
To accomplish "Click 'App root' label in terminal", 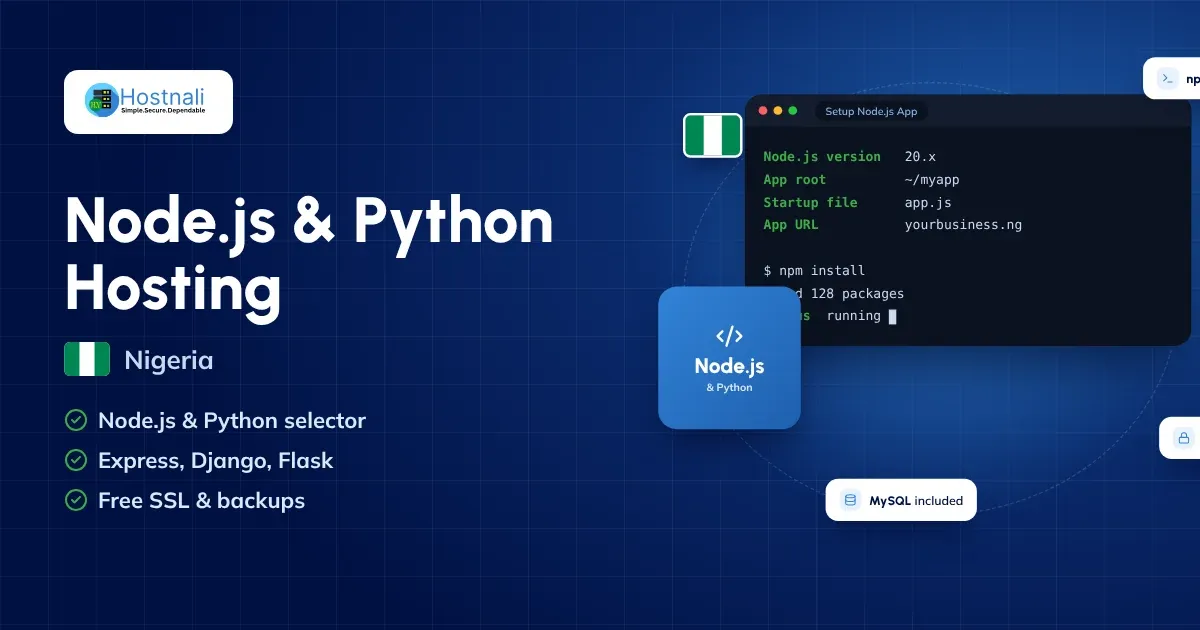I will pos(795,180).
